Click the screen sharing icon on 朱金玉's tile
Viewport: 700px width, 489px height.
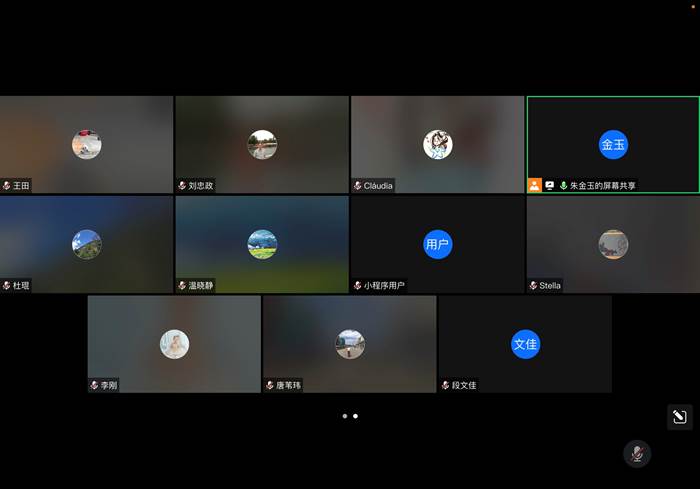549,185
